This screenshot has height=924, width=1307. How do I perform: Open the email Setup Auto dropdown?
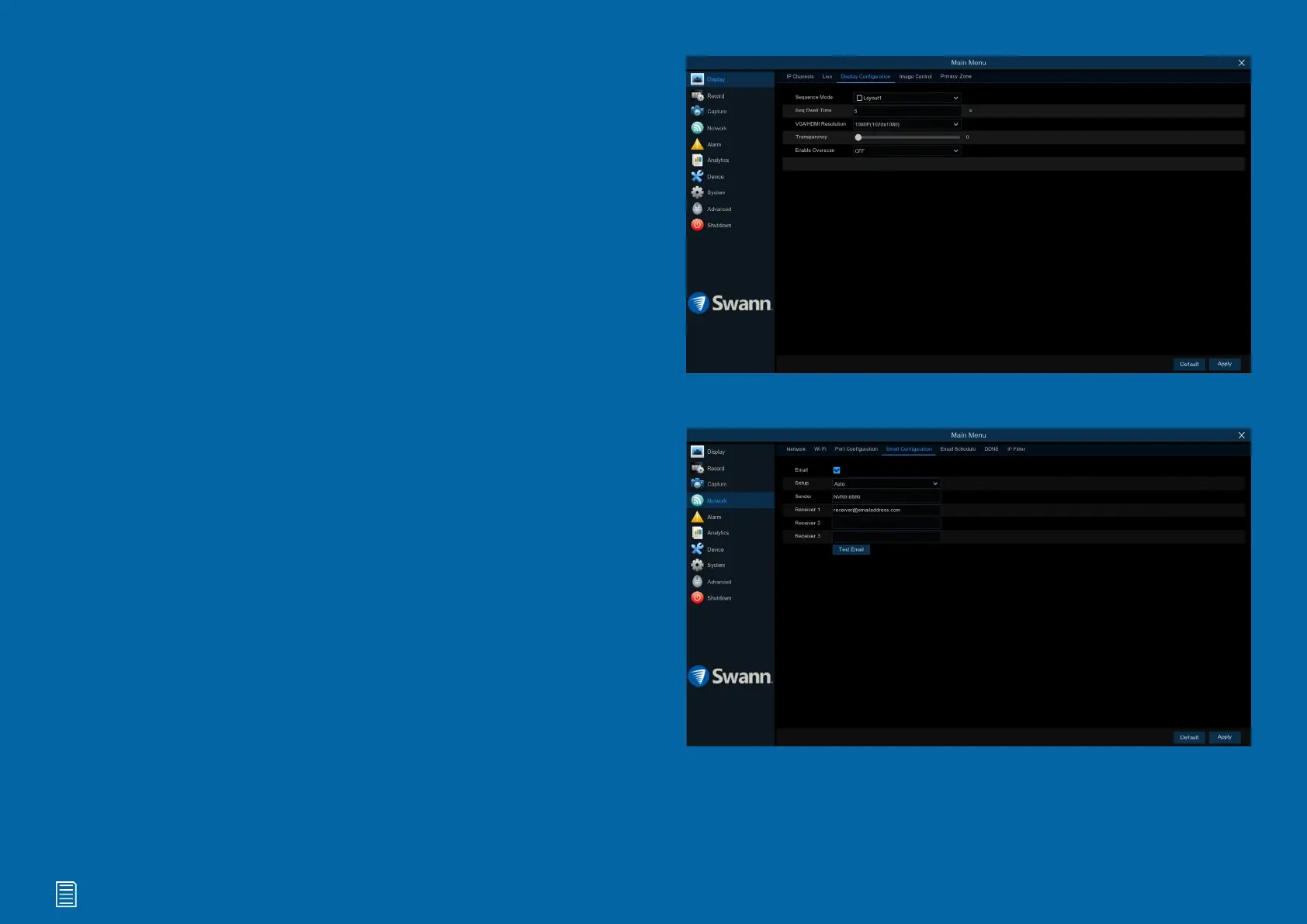coord(886,483)
